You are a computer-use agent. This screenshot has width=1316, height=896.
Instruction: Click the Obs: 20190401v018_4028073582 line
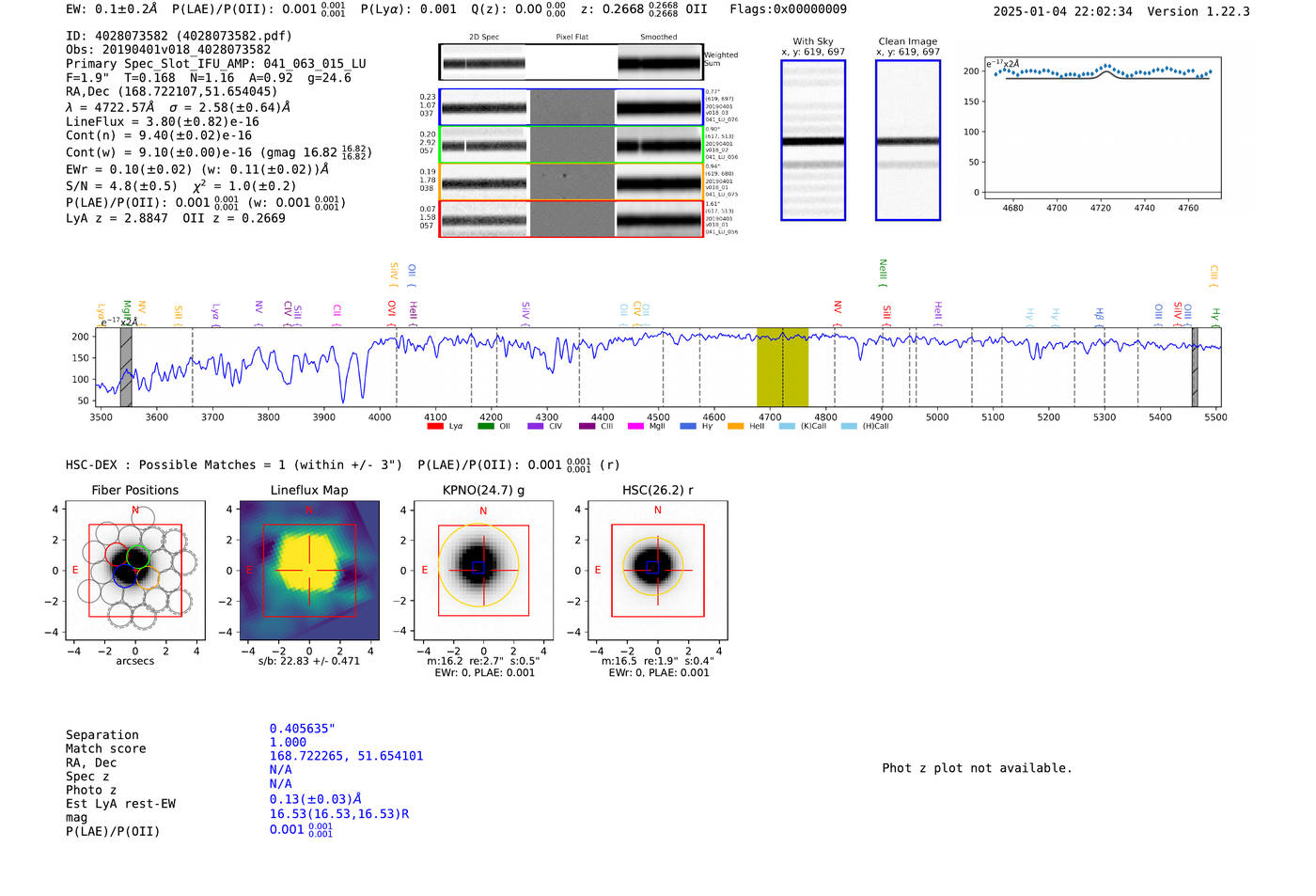pos(168,50)
